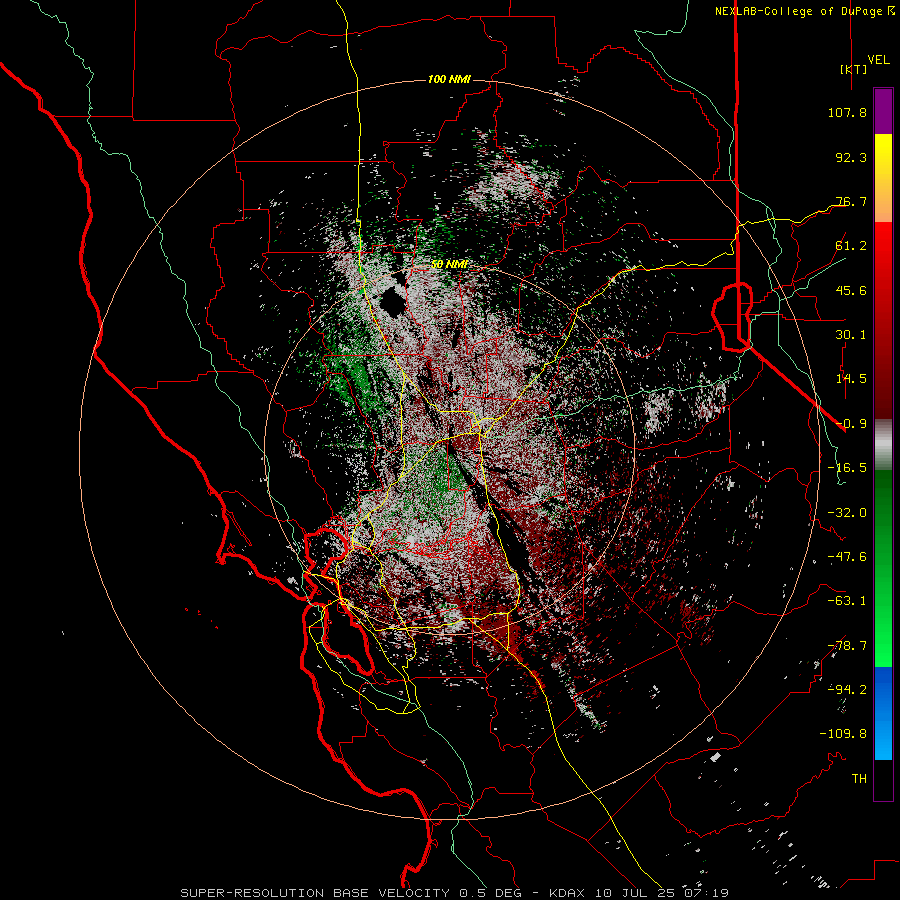Click the 76.7 velocity scale value
Image resolution: width=900 pixels, height=900 pixels.
(x=851, y=201)
